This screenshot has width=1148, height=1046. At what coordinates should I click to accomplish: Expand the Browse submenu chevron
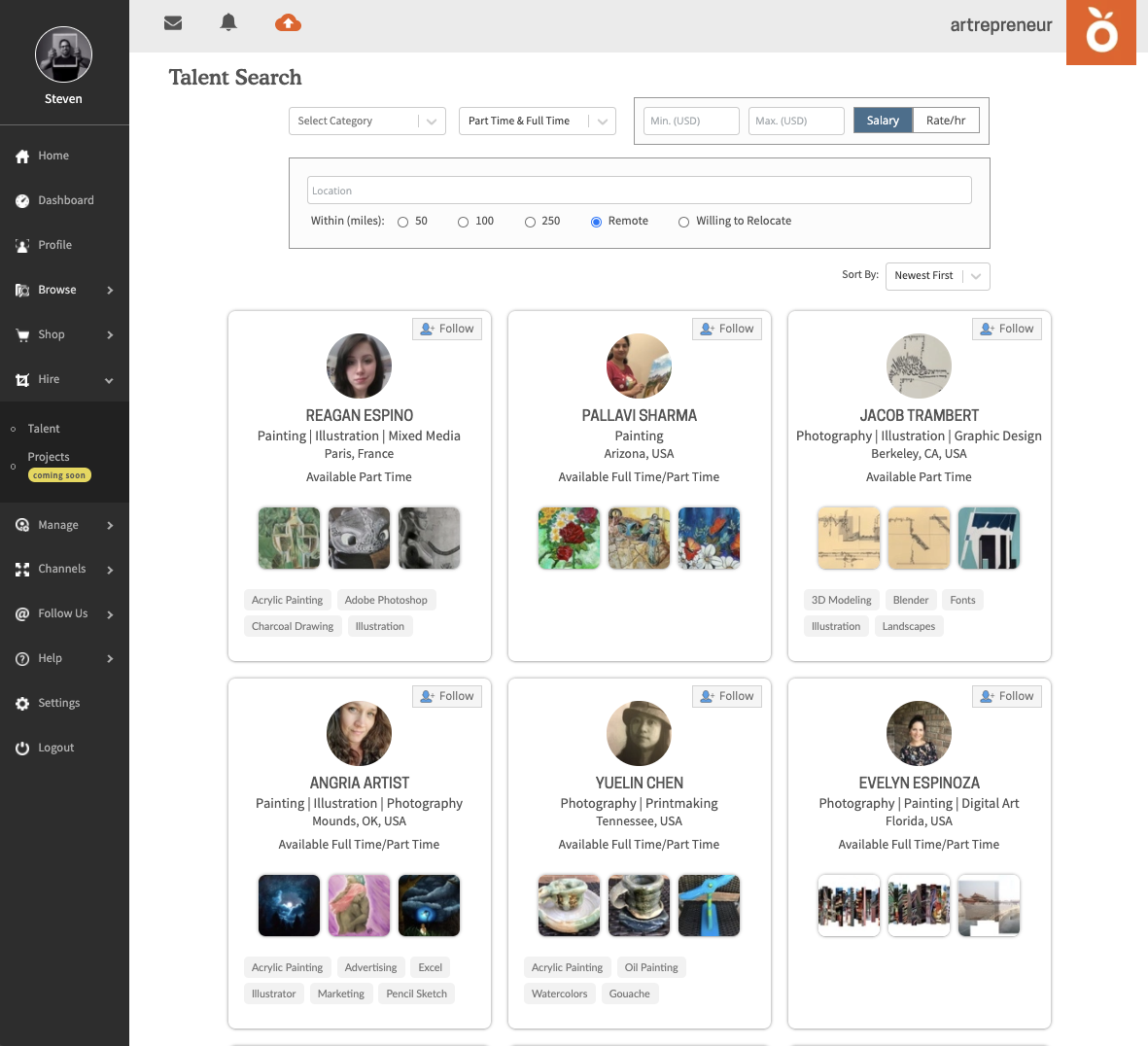(x=110, y=291)
